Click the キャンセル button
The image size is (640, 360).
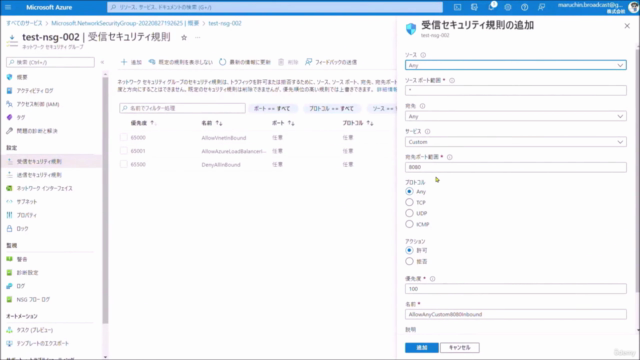pos(460,347)
